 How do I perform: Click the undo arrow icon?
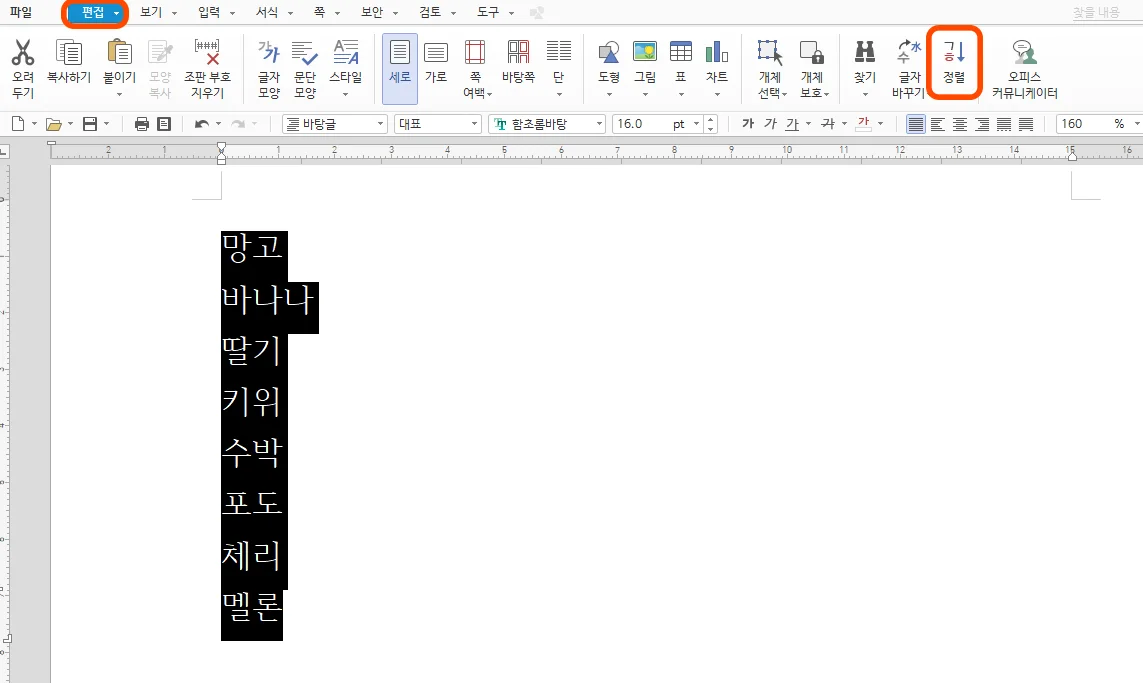tap(201, 124)
